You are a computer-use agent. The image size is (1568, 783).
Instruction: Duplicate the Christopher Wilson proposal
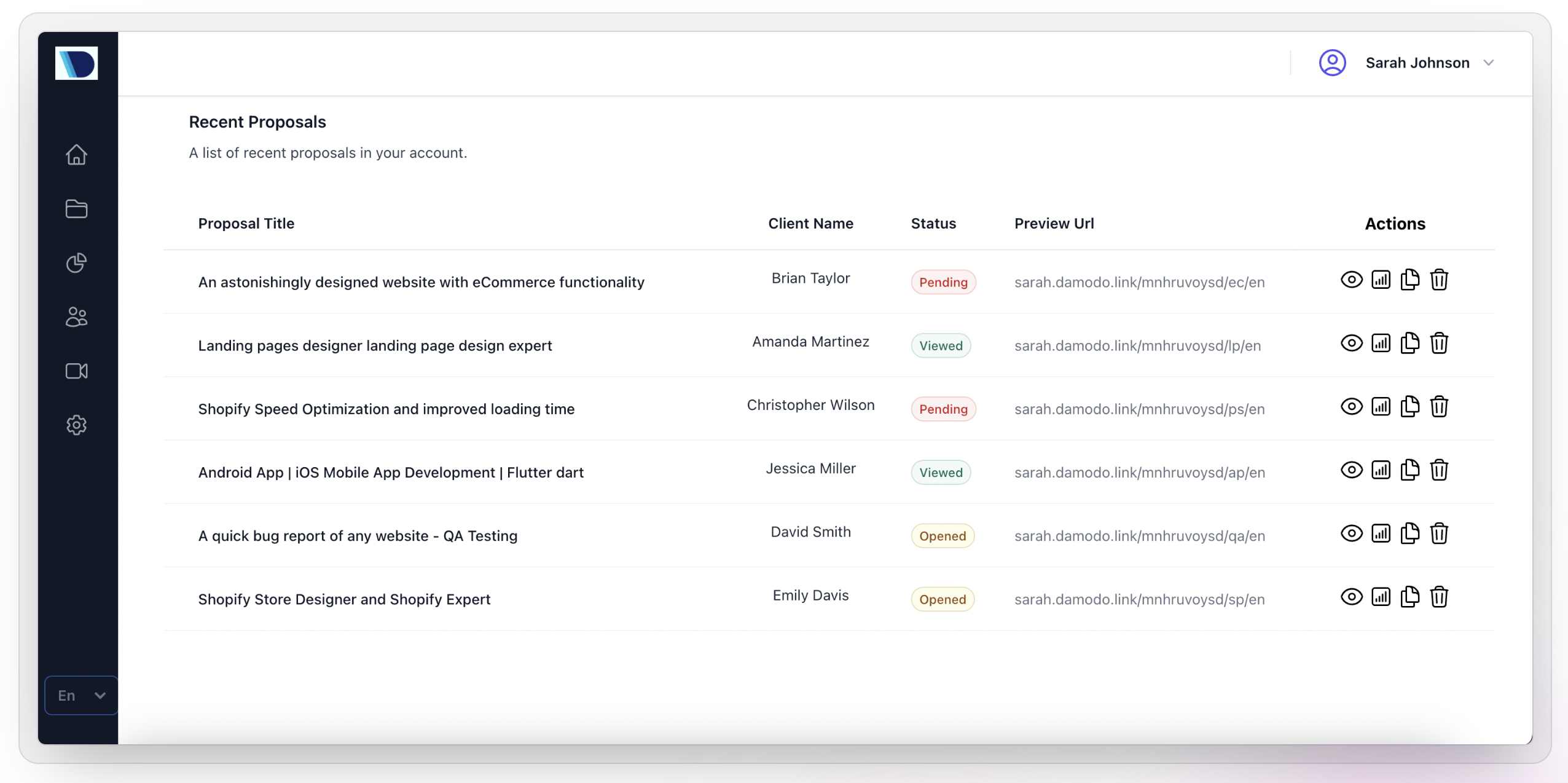click(x=1409, y=406)
